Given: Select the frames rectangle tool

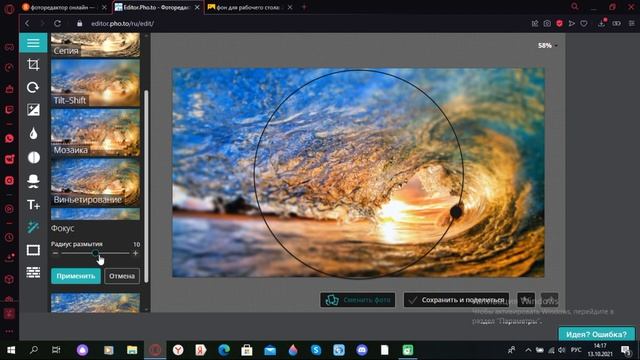Looking at the screenshot, I should tap(33, 250).
